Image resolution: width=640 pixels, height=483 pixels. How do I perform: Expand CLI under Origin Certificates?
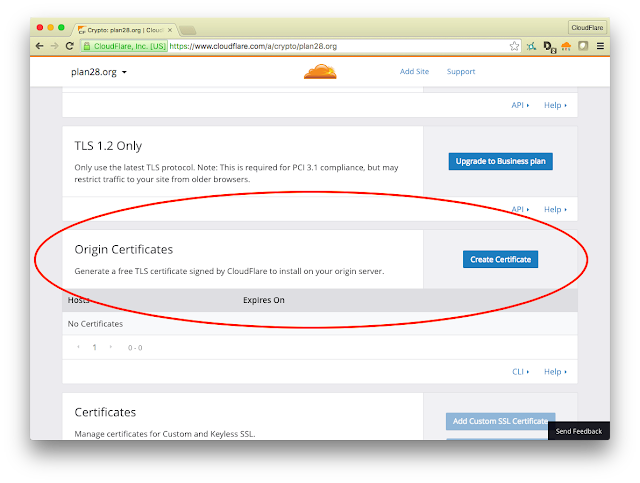pos(520,372)
